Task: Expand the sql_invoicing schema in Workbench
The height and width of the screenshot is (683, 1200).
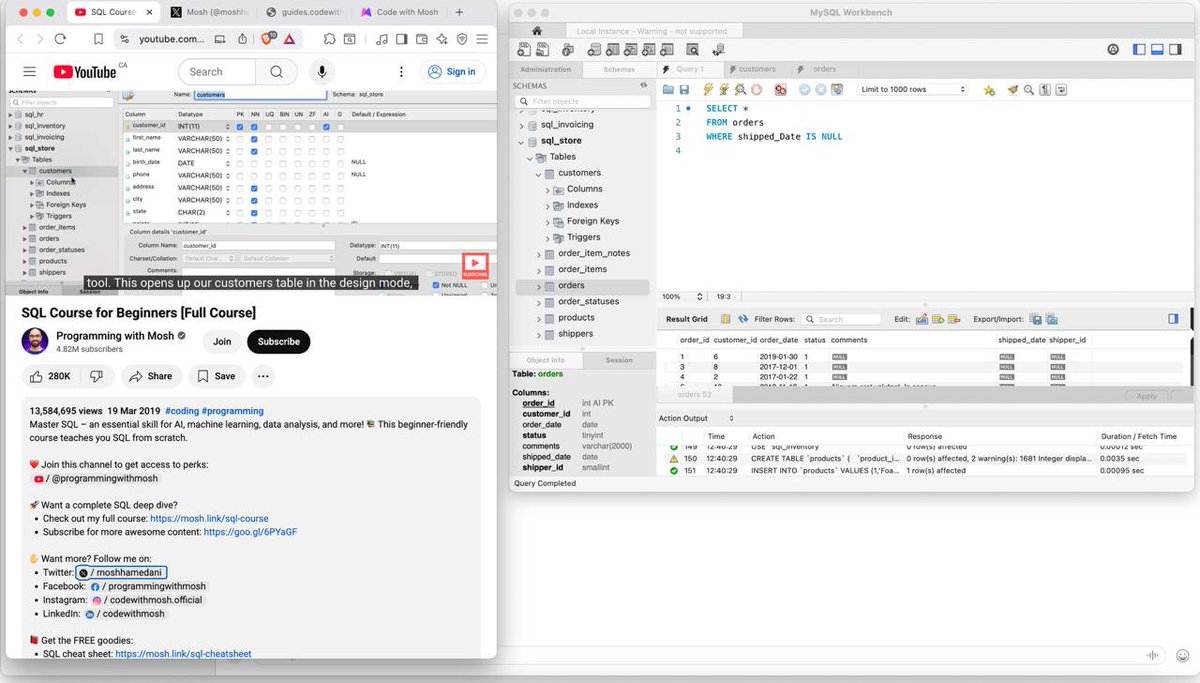Action: pyautogui.click(x=522, y=125)
